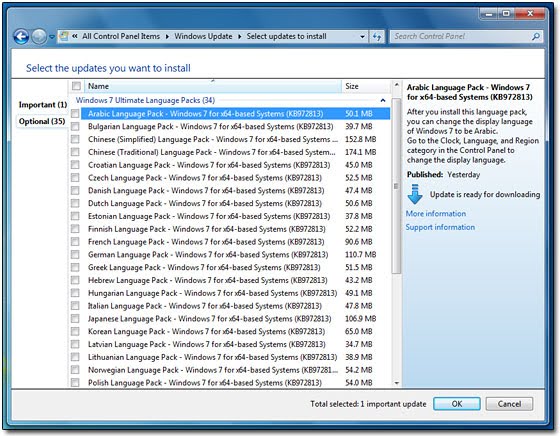The image size is (560, 436).
Task: Switch to the Optional (35) tab
Action: coord(42,121)
